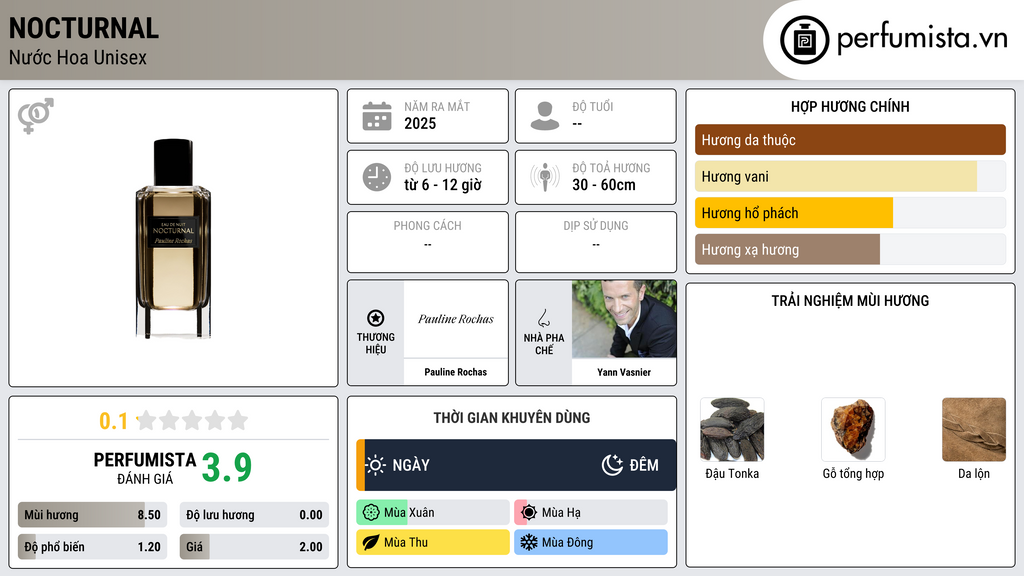1024x576 pixels.
Task: Click the Độ lưu hương 0.00 rating bar
Action: click(254, 515)
